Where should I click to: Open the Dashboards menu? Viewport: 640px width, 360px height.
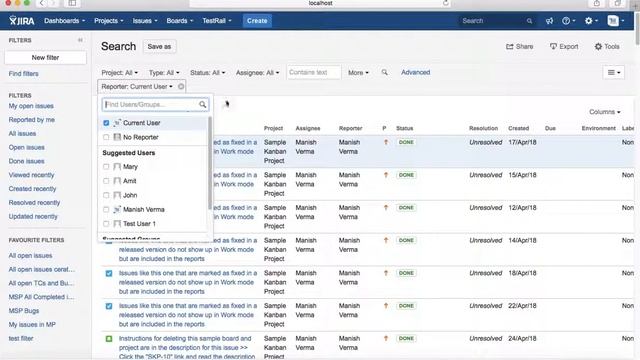click(64, 21)
